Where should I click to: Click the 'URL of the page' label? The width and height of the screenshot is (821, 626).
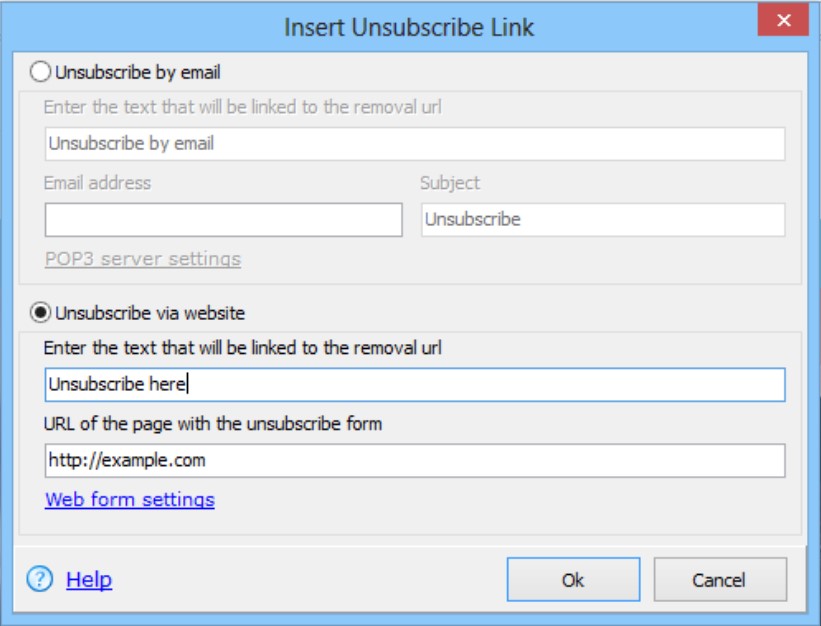(213, 423)
